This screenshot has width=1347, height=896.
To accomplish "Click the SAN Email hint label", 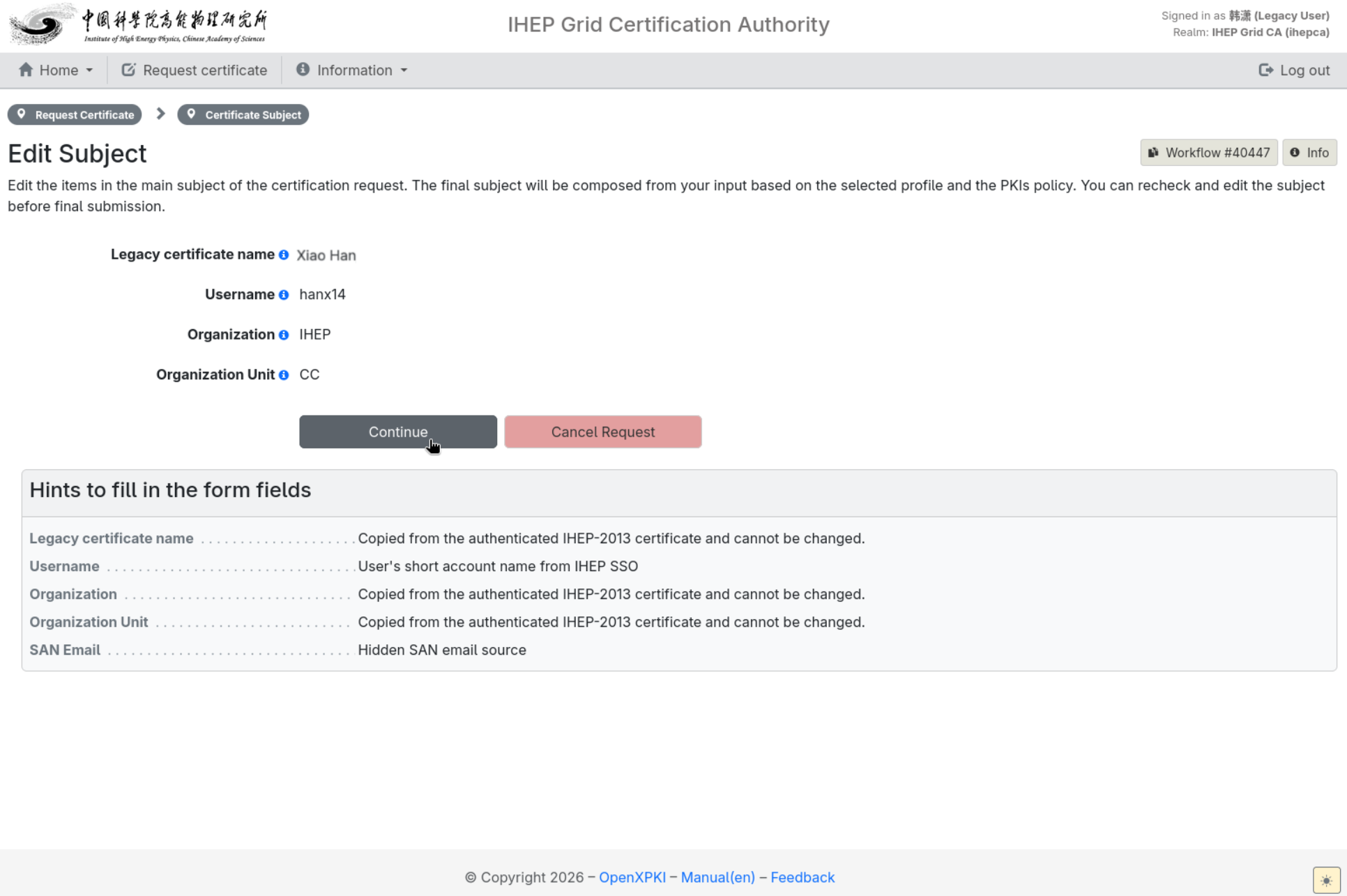I will click(65, 650).
